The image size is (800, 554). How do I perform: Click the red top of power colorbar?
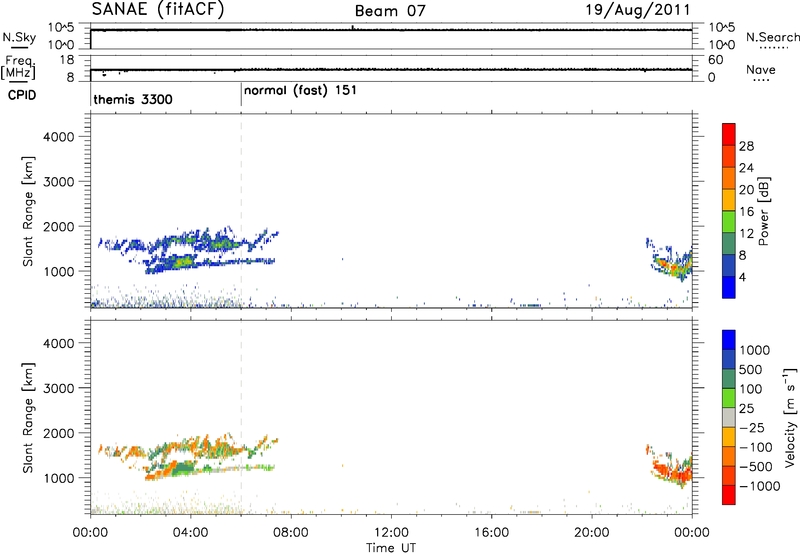[729, 134]
